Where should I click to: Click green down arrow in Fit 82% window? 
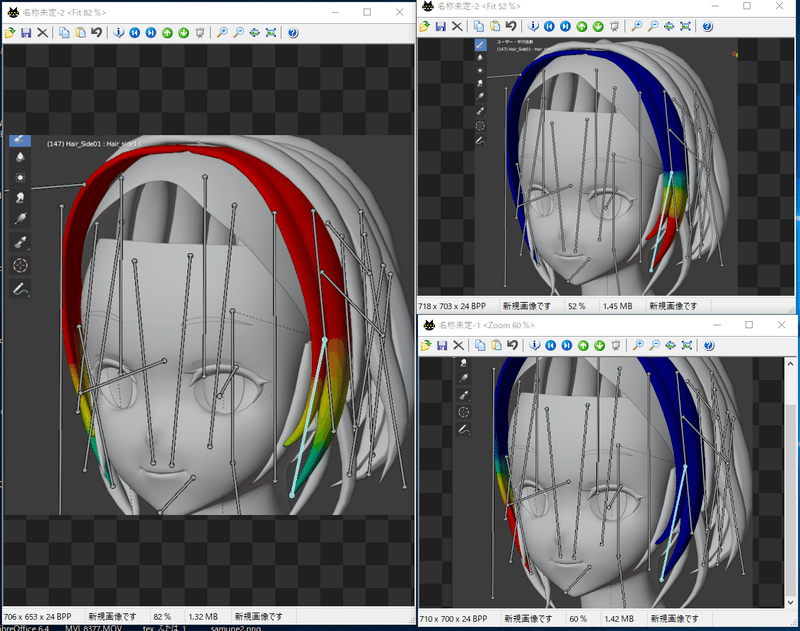point(184,33)
